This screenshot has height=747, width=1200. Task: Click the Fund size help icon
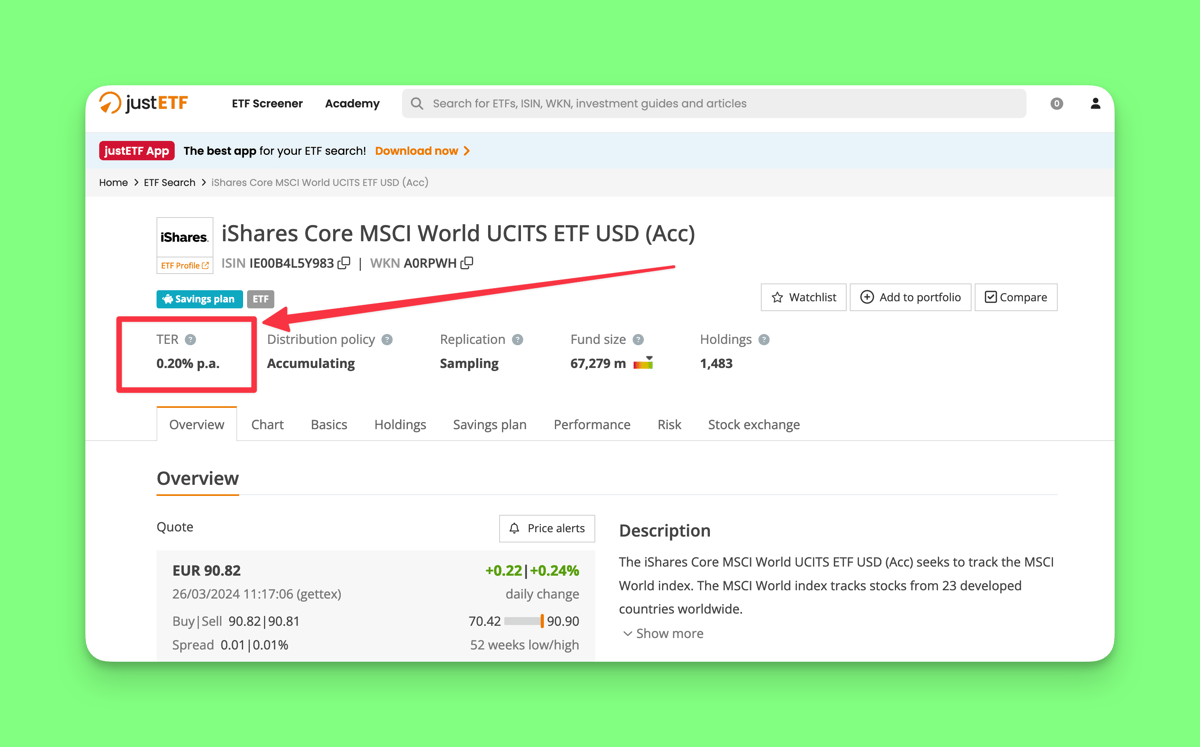(638, 340)
